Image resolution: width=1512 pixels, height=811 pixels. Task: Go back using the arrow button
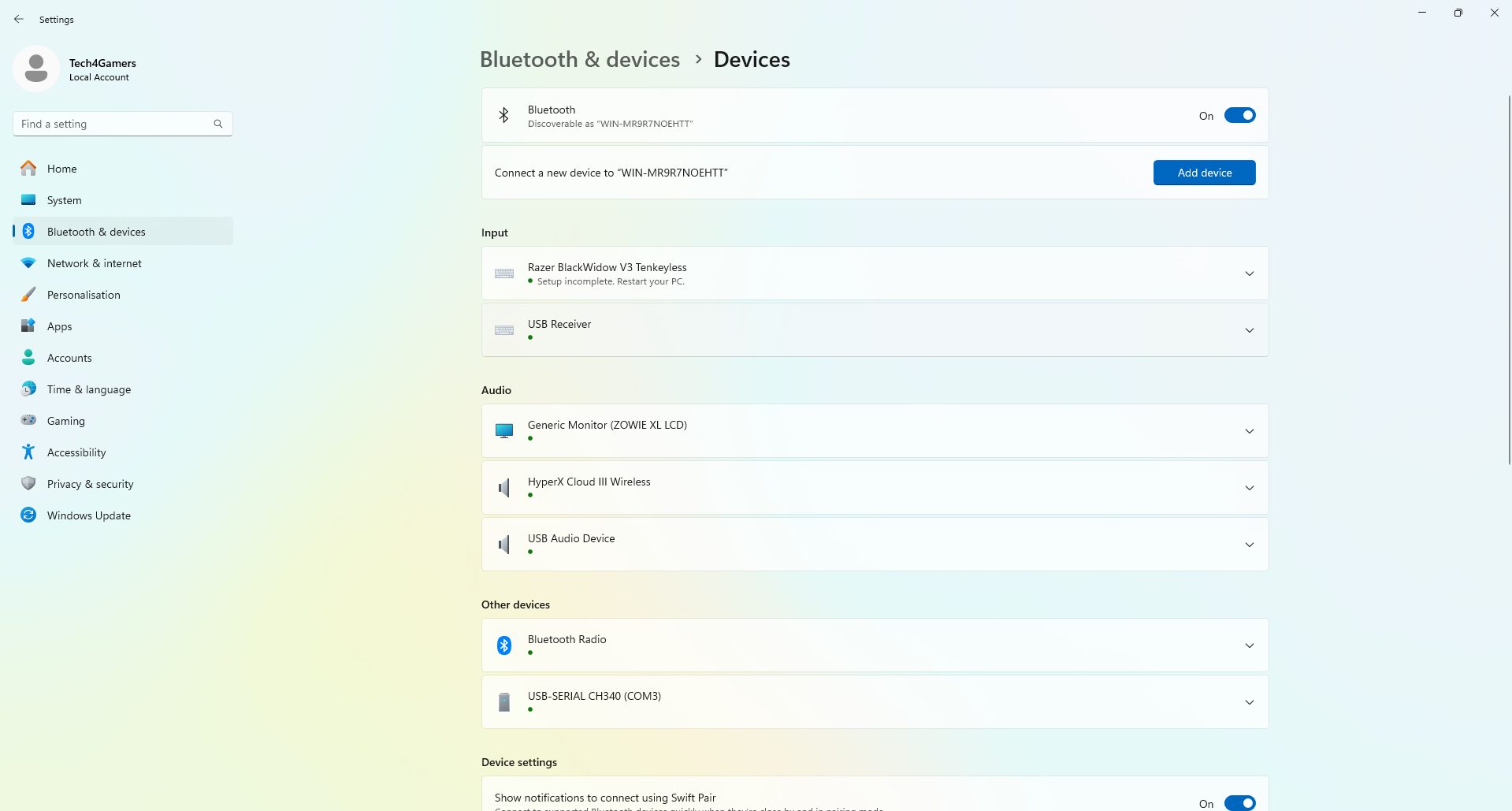pos(19,19)
